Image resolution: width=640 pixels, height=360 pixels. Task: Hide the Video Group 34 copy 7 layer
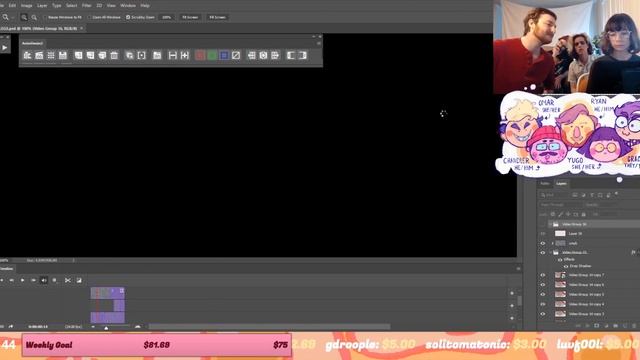[x=543, y=275]
